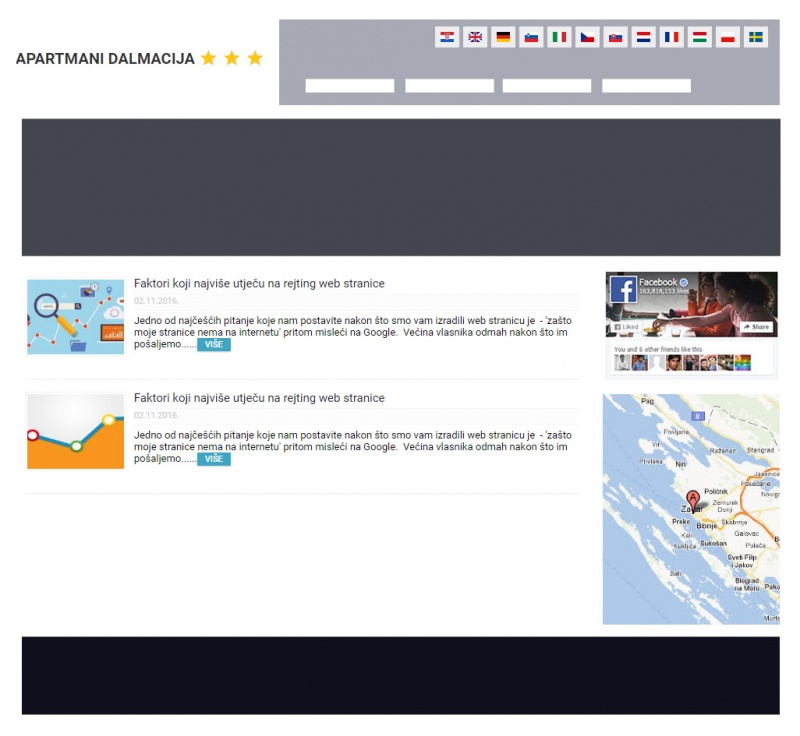This screenshot has height=736, width=800.
Task: Switch language using the Croatian flag
Action: tap(447, 38)
